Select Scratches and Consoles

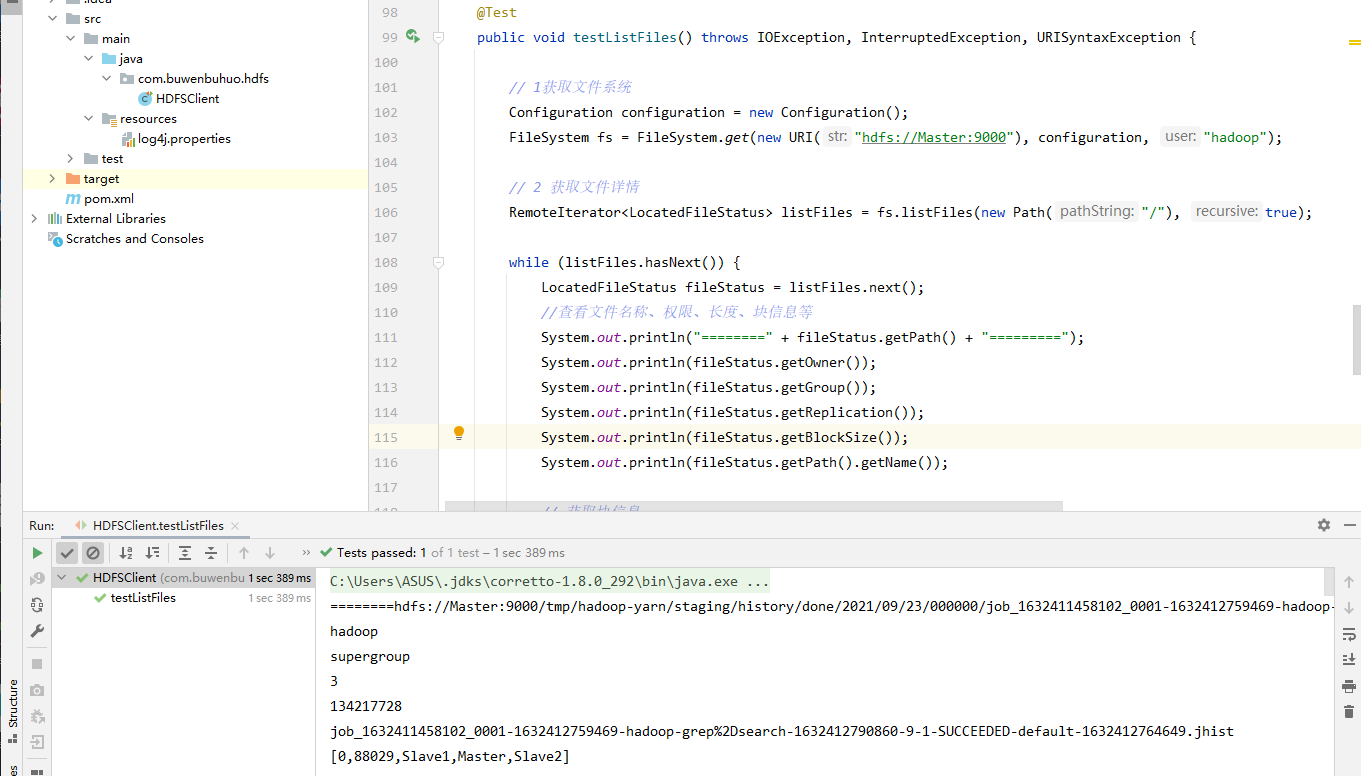134,238
